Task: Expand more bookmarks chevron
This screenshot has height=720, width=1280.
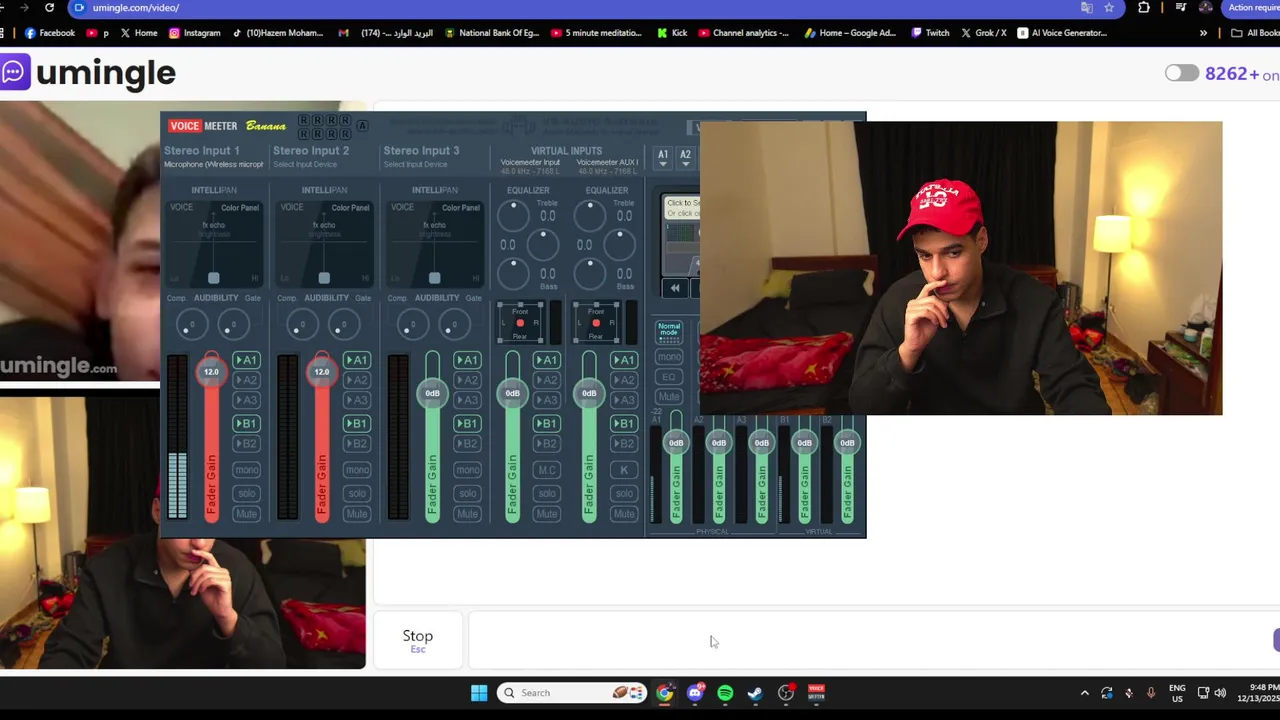Action: [1203, 33]
